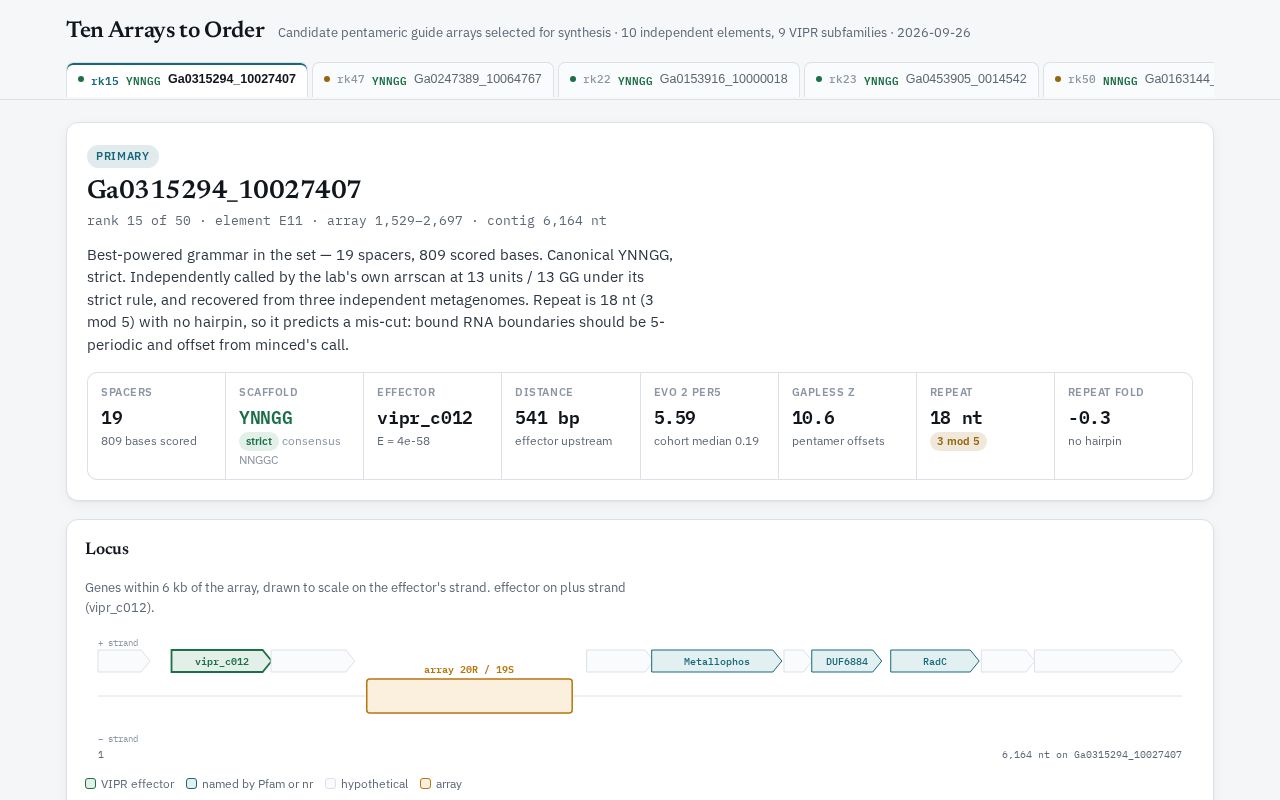
Task: Switch to the rk47 Ga0247389_10064767 tab
Action: coord(433,80)
